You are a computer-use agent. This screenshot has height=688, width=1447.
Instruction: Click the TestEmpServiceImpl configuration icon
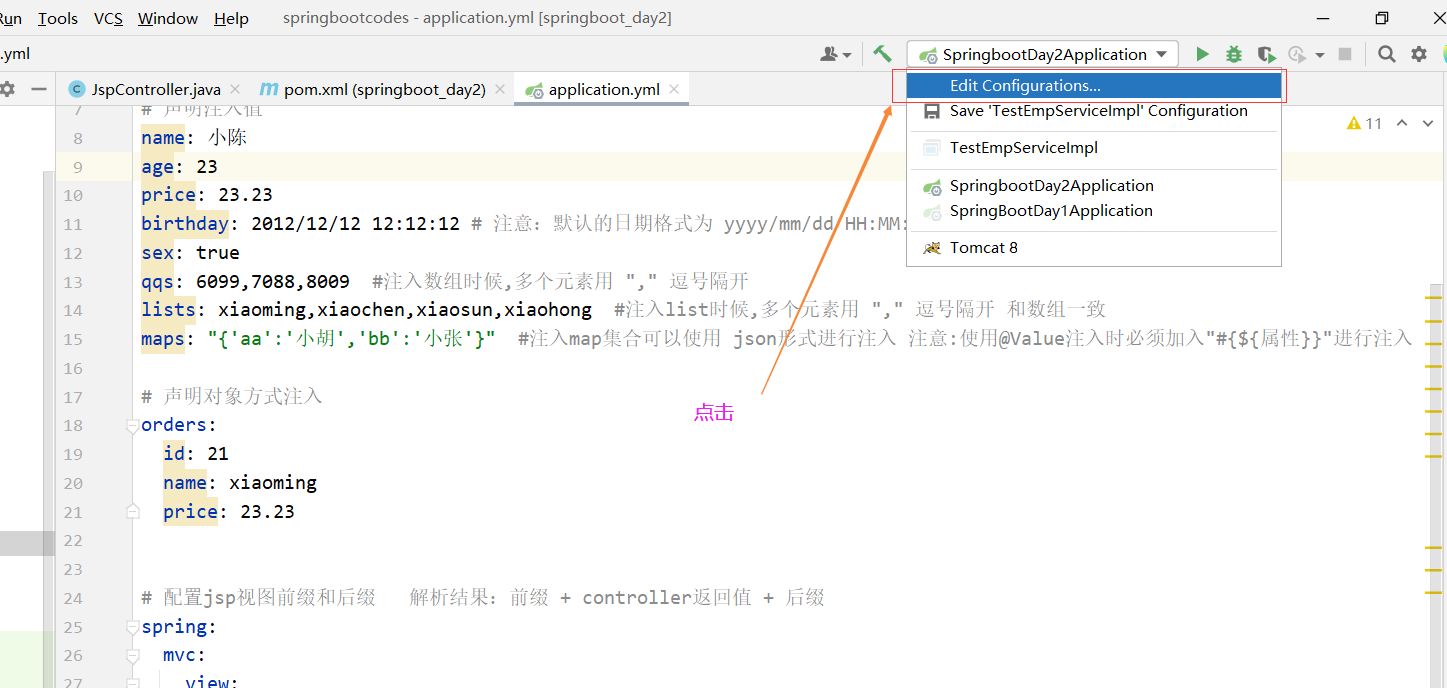pyautogui.click(x=931, y=148)
